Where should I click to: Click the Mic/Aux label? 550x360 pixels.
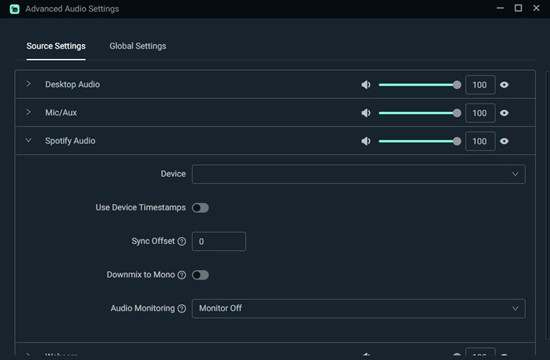click(61, 113)
